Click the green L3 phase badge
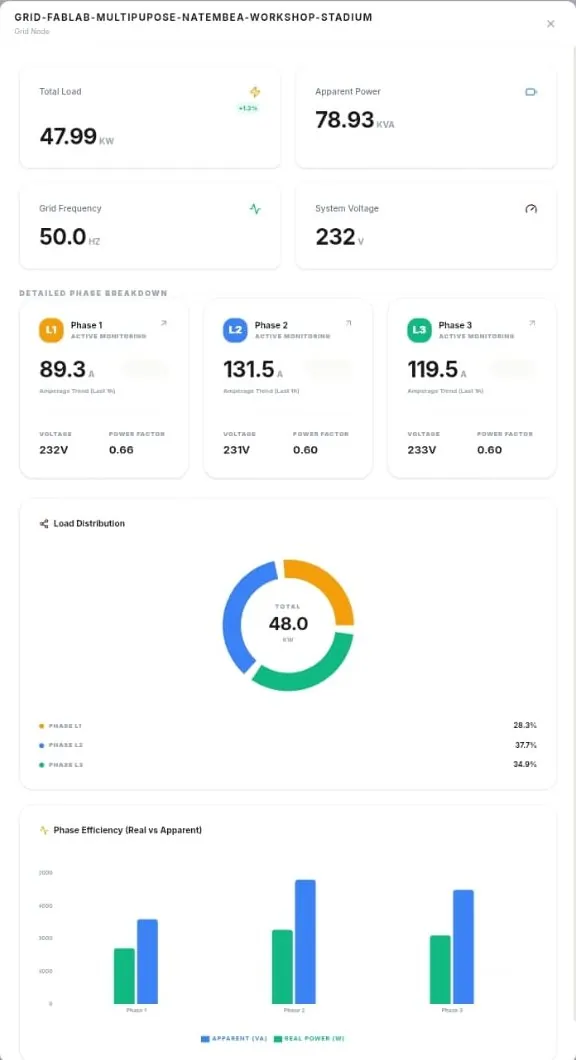576x1060 pixels. coord(419,330)
